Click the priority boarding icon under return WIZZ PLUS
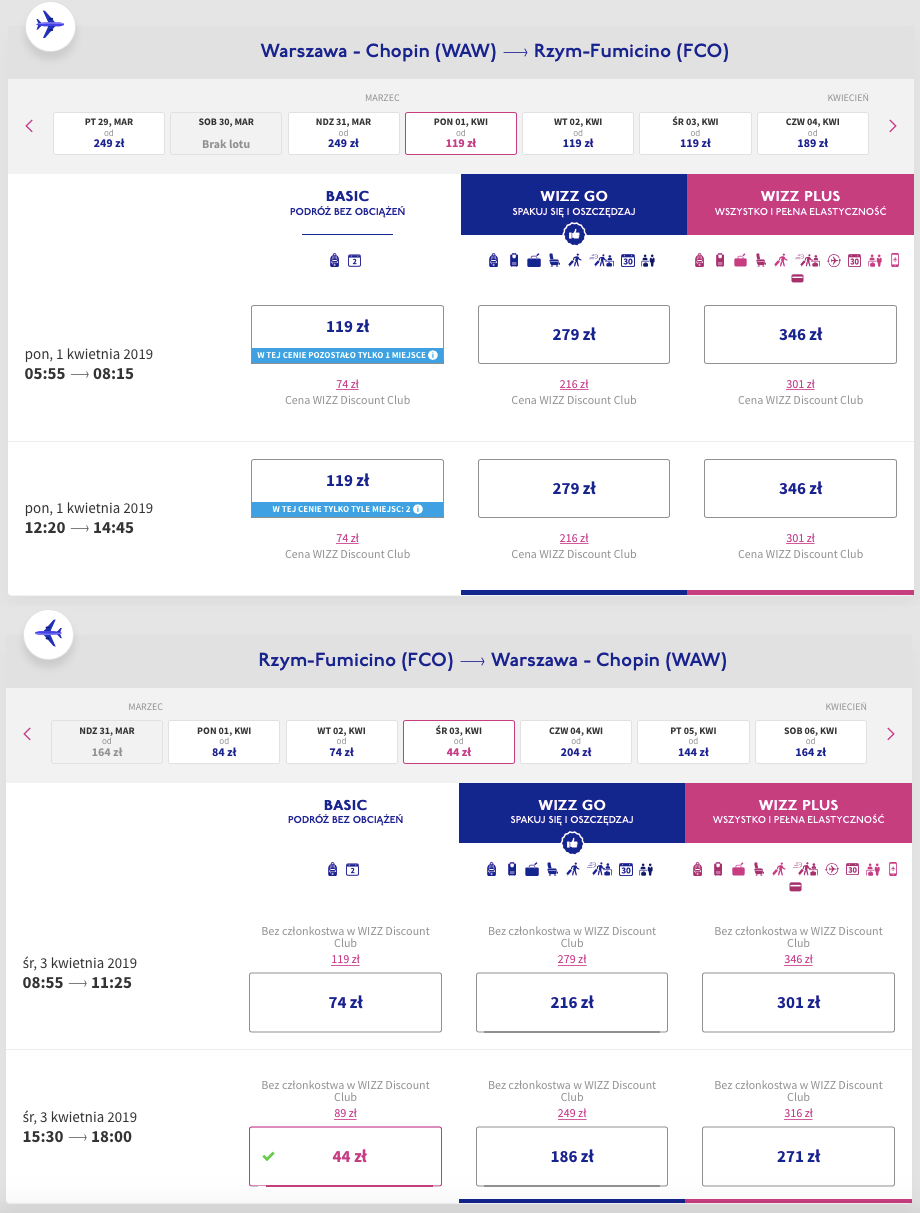920x1213 pixels. (778, 870)
